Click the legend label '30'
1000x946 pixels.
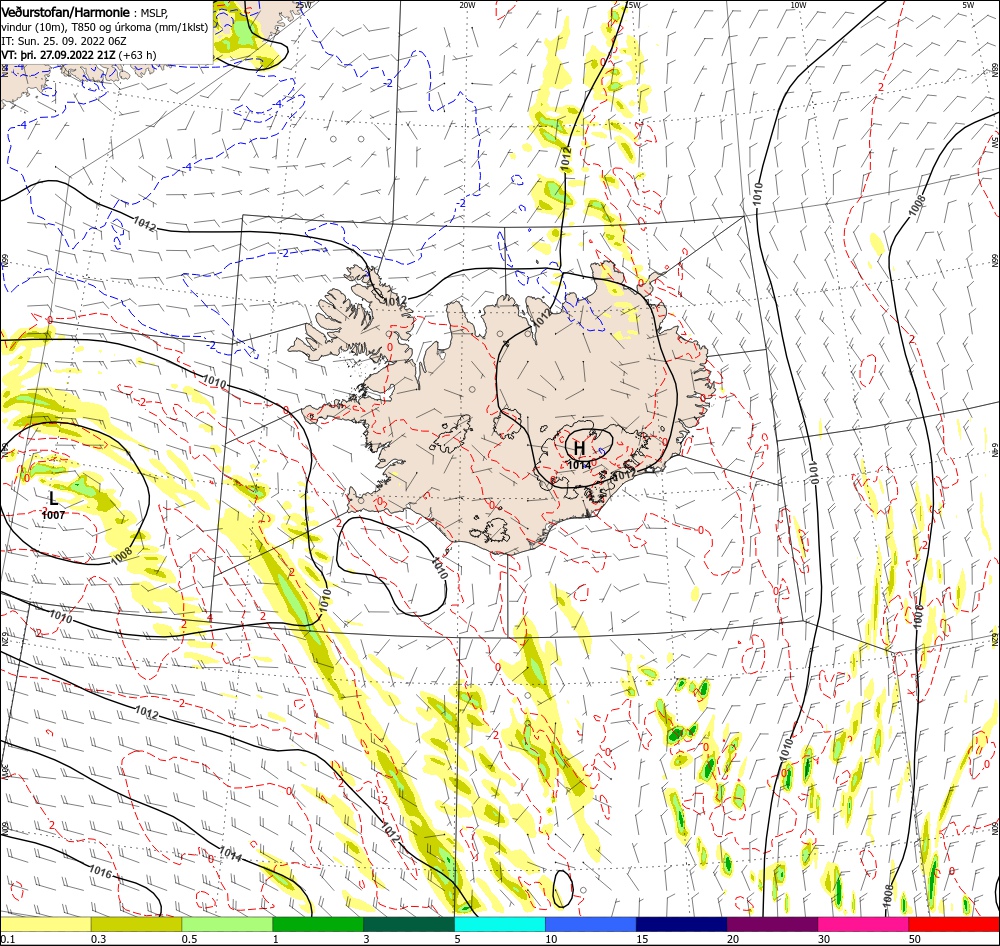click(x=824, y=939)
